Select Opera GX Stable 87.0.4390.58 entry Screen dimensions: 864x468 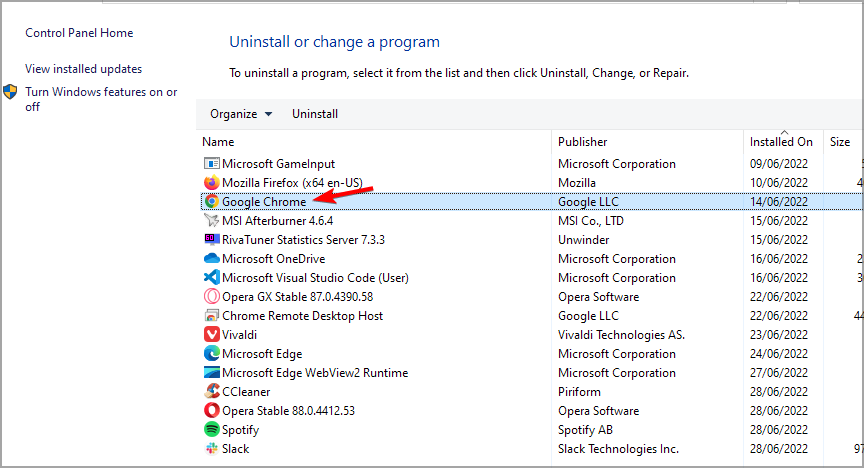pos(298,297)
